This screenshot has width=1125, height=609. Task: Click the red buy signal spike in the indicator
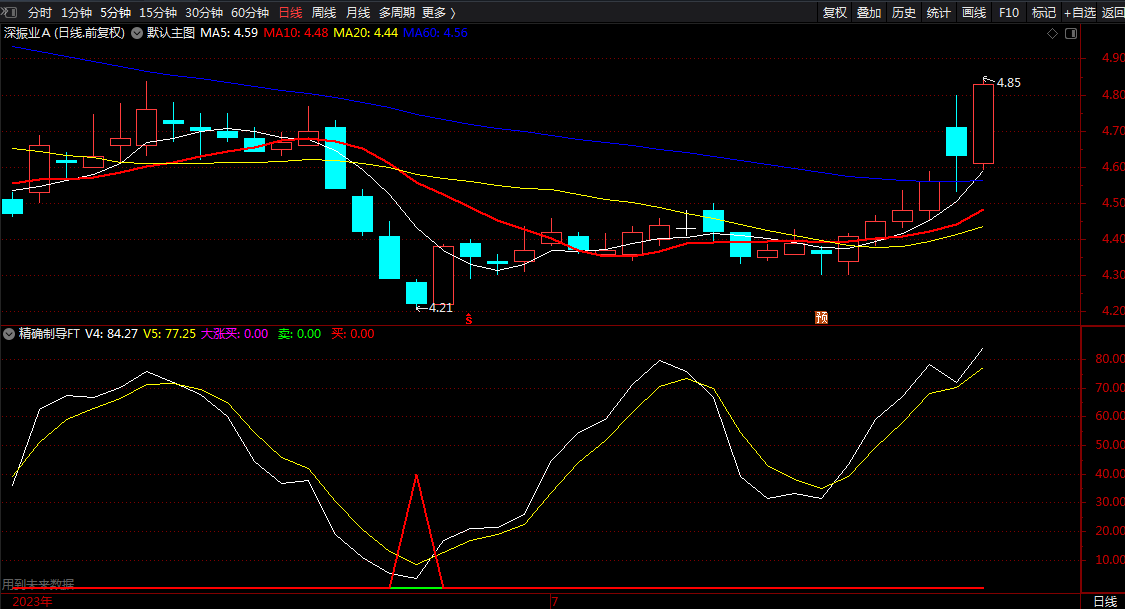[x=416, y=531]
